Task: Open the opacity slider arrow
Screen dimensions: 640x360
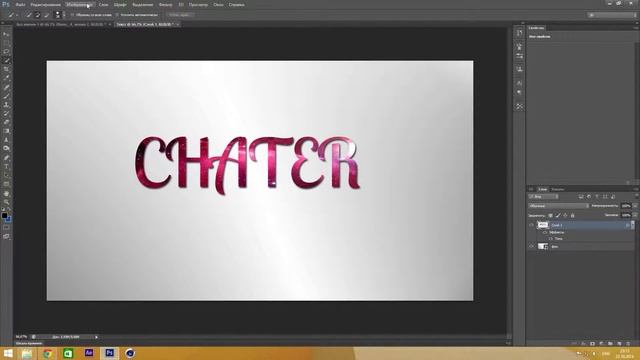Action: [635, 206]
